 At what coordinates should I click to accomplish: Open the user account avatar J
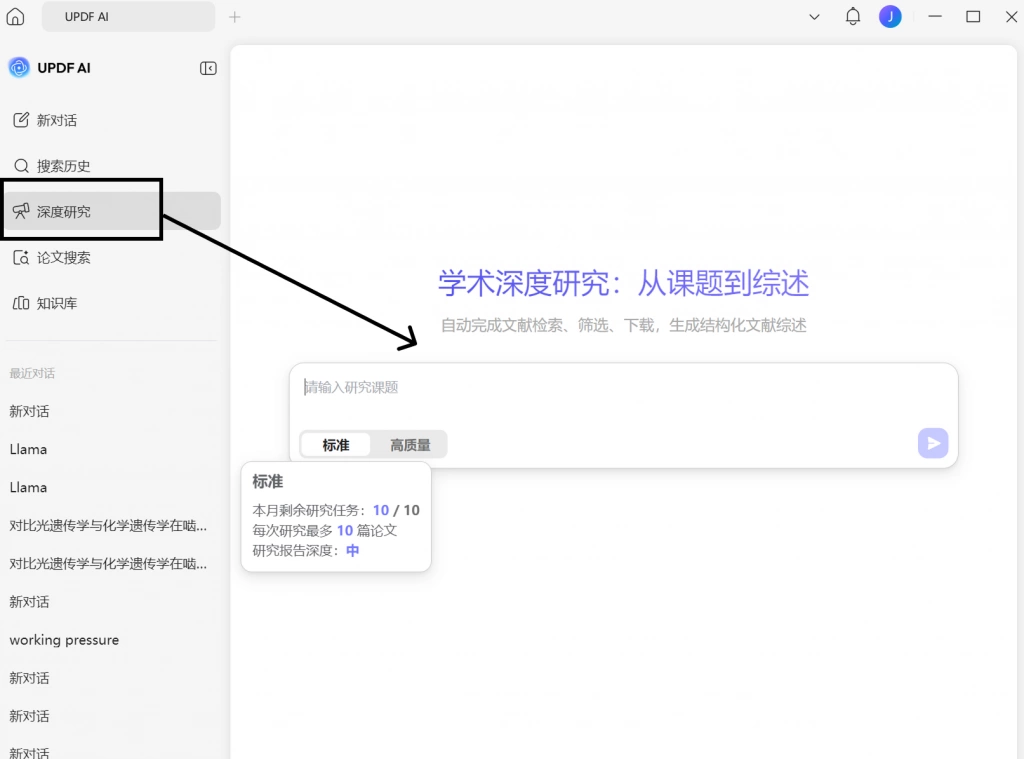(x=890, y=16)
